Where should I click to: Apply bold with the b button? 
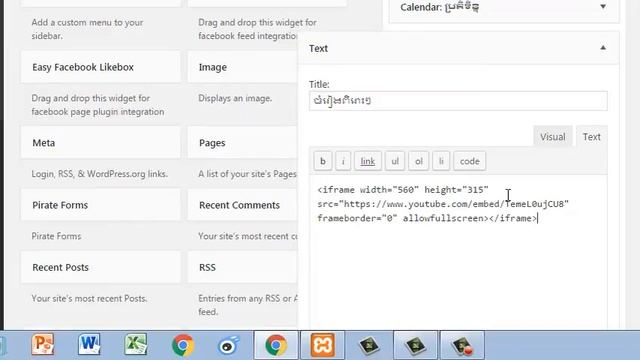coord(323,161)
